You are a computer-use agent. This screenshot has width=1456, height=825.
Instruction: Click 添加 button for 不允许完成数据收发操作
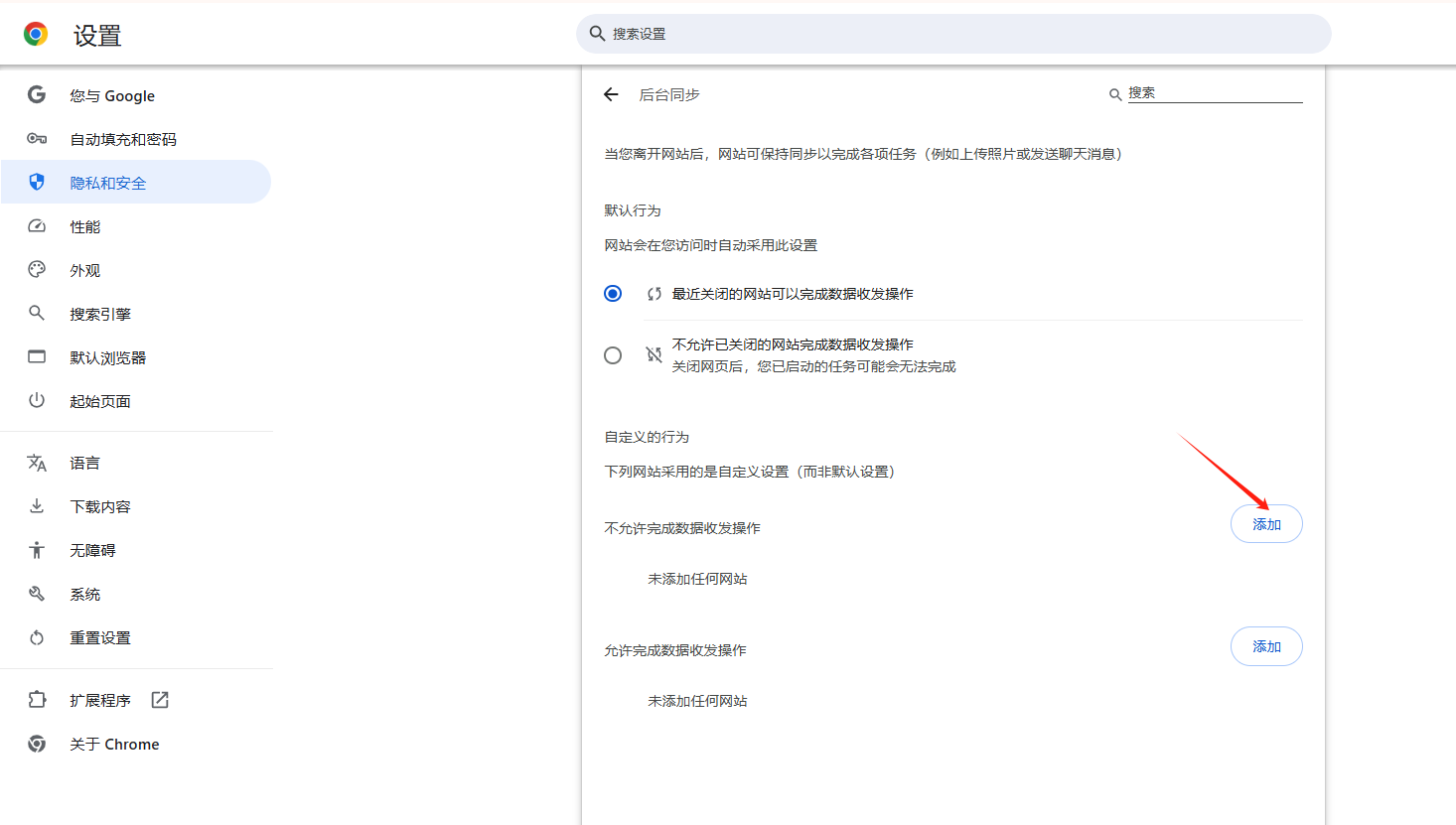1266,524
